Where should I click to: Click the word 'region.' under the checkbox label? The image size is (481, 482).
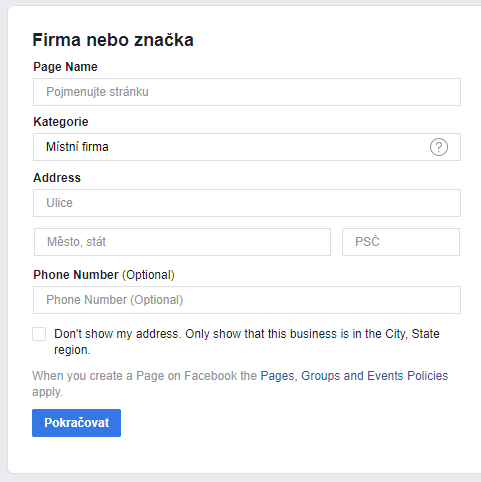click(x=72, y=350)
